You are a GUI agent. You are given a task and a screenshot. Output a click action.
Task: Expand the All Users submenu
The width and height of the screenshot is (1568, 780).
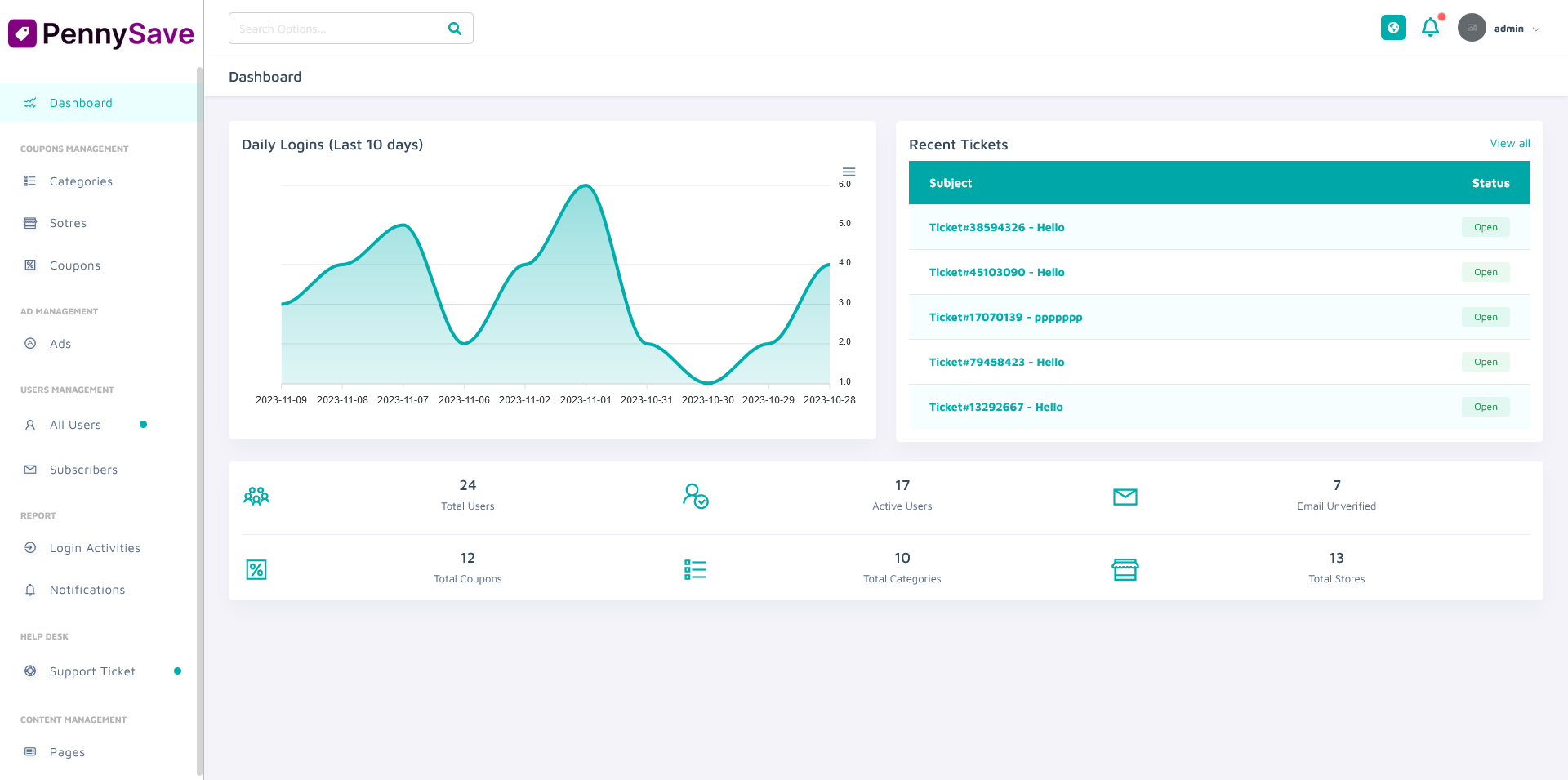click(x=76, y=425)
